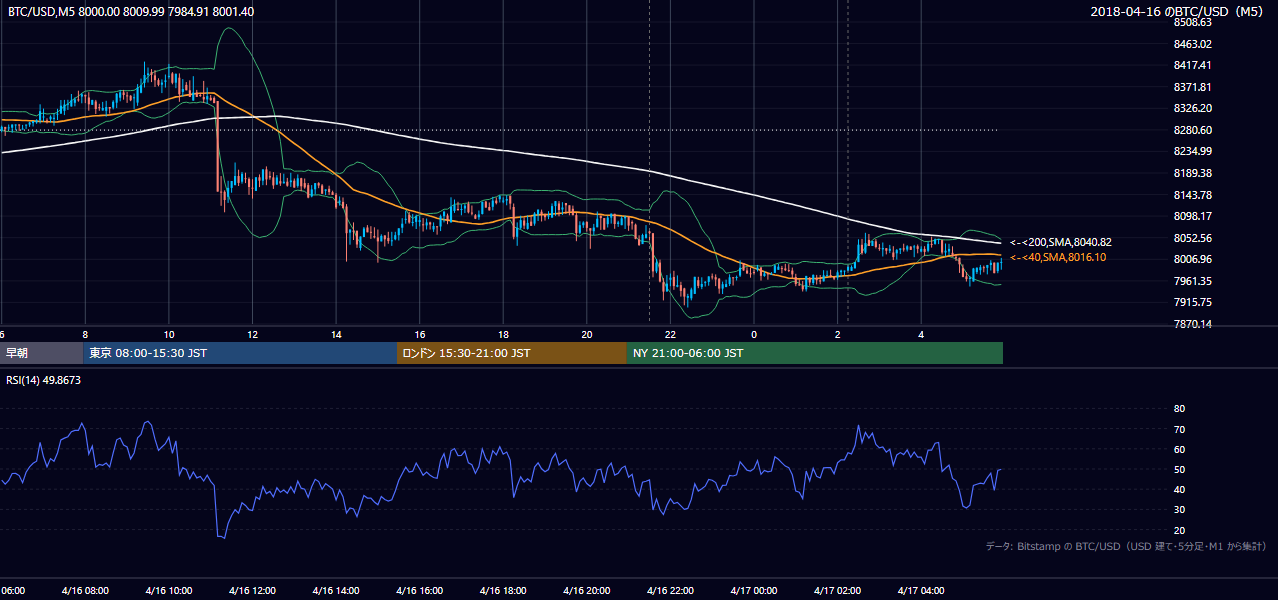Click the 東京 08:00-15:30 JST session bar

(x=240, y=353)
